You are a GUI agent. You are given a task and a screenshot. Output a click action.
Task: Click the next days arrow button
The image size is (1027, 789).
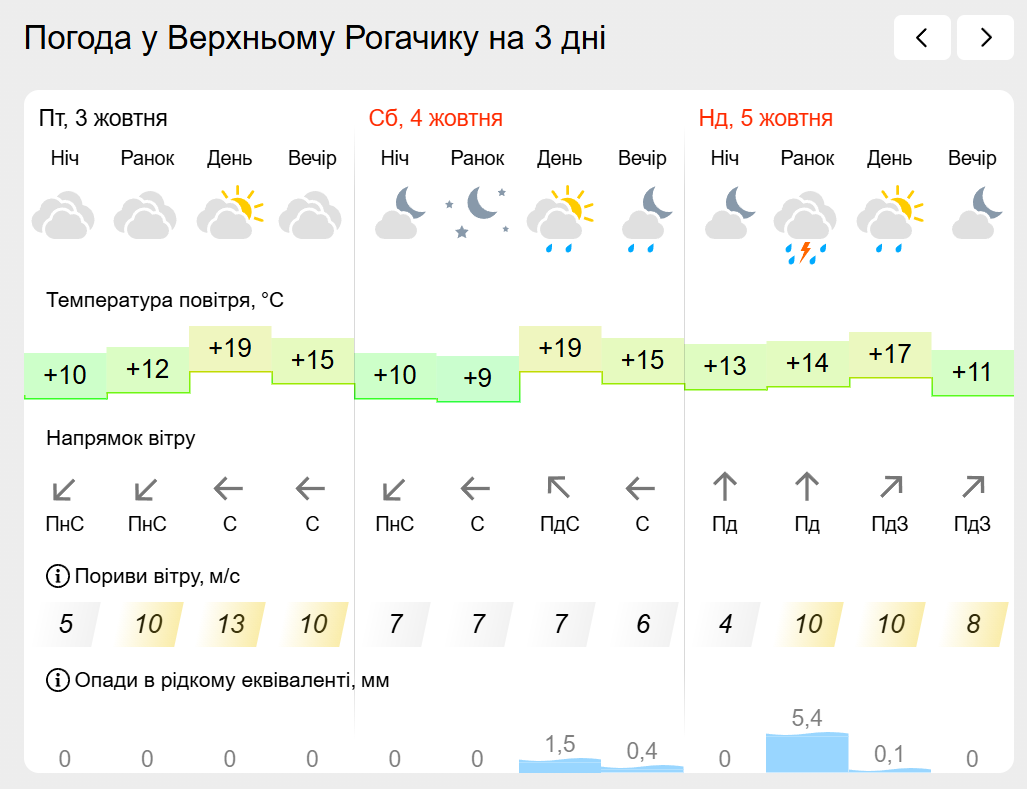[985, 38]
